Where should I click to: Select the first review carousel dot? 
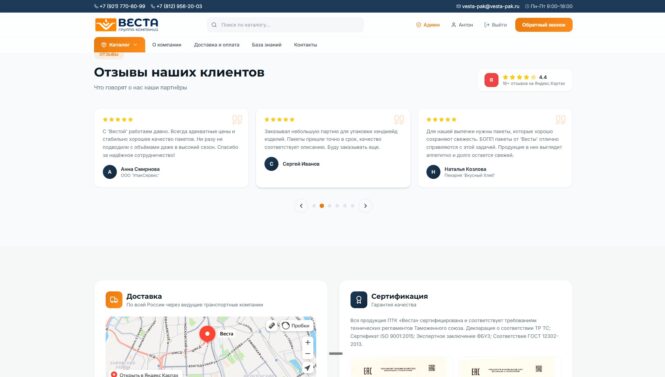click(x=314, y=206)
